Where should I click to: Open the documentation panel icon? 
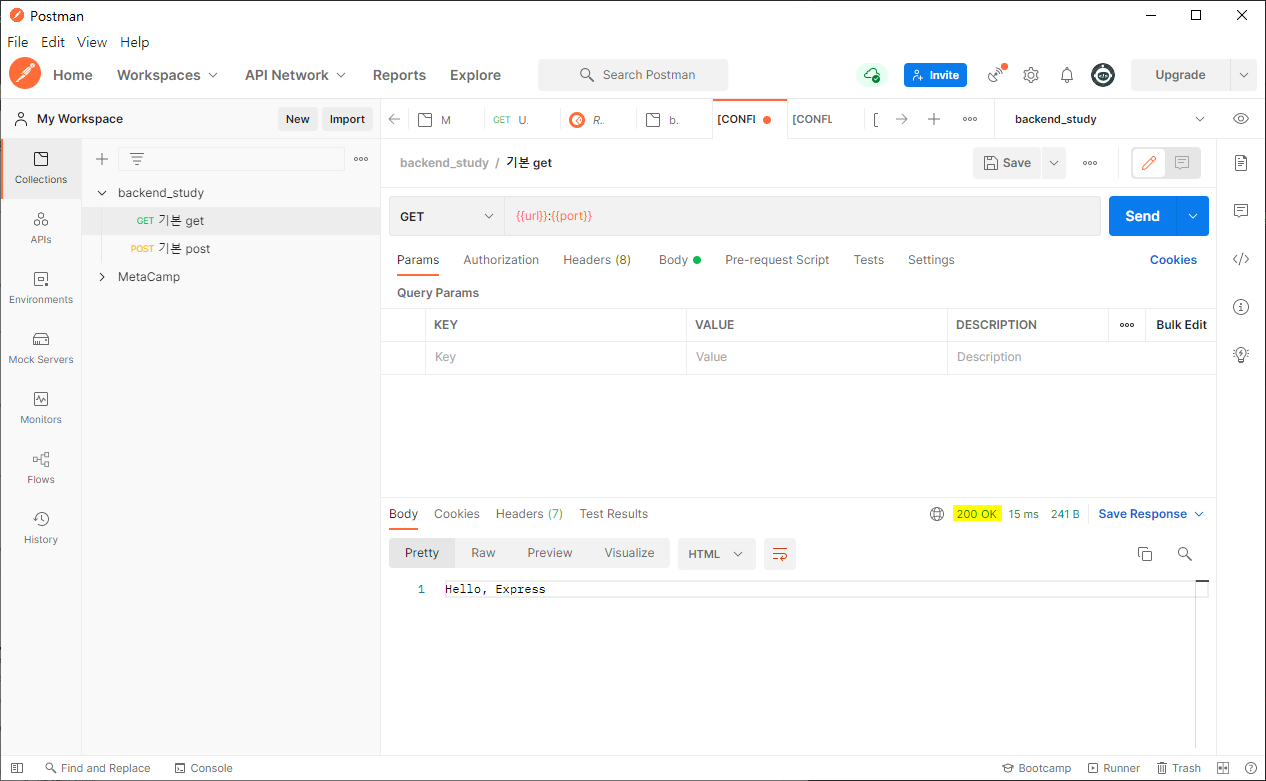[1241, 163]
